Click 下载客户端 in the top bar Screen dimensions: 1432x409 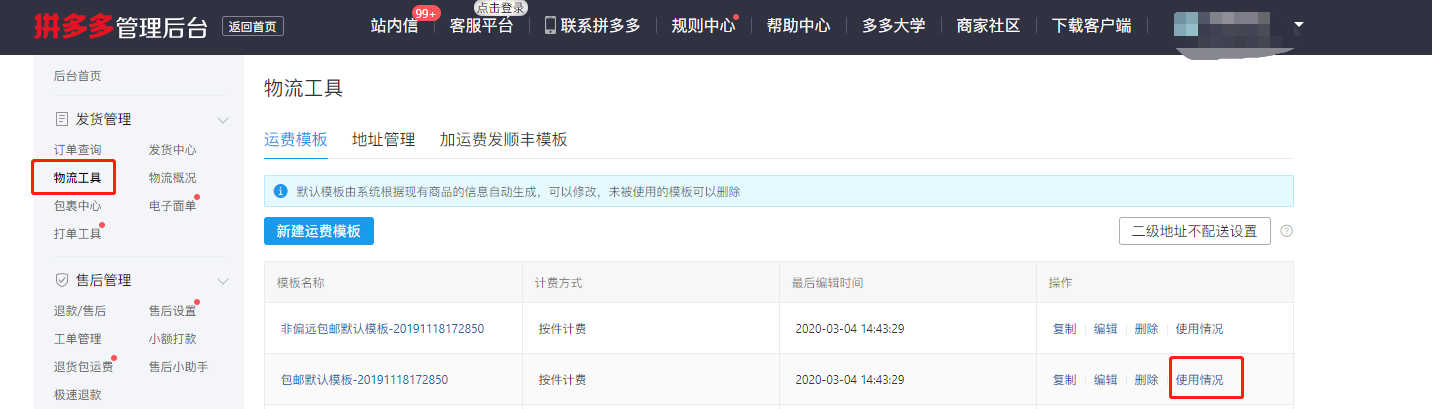coord(1091,26)
